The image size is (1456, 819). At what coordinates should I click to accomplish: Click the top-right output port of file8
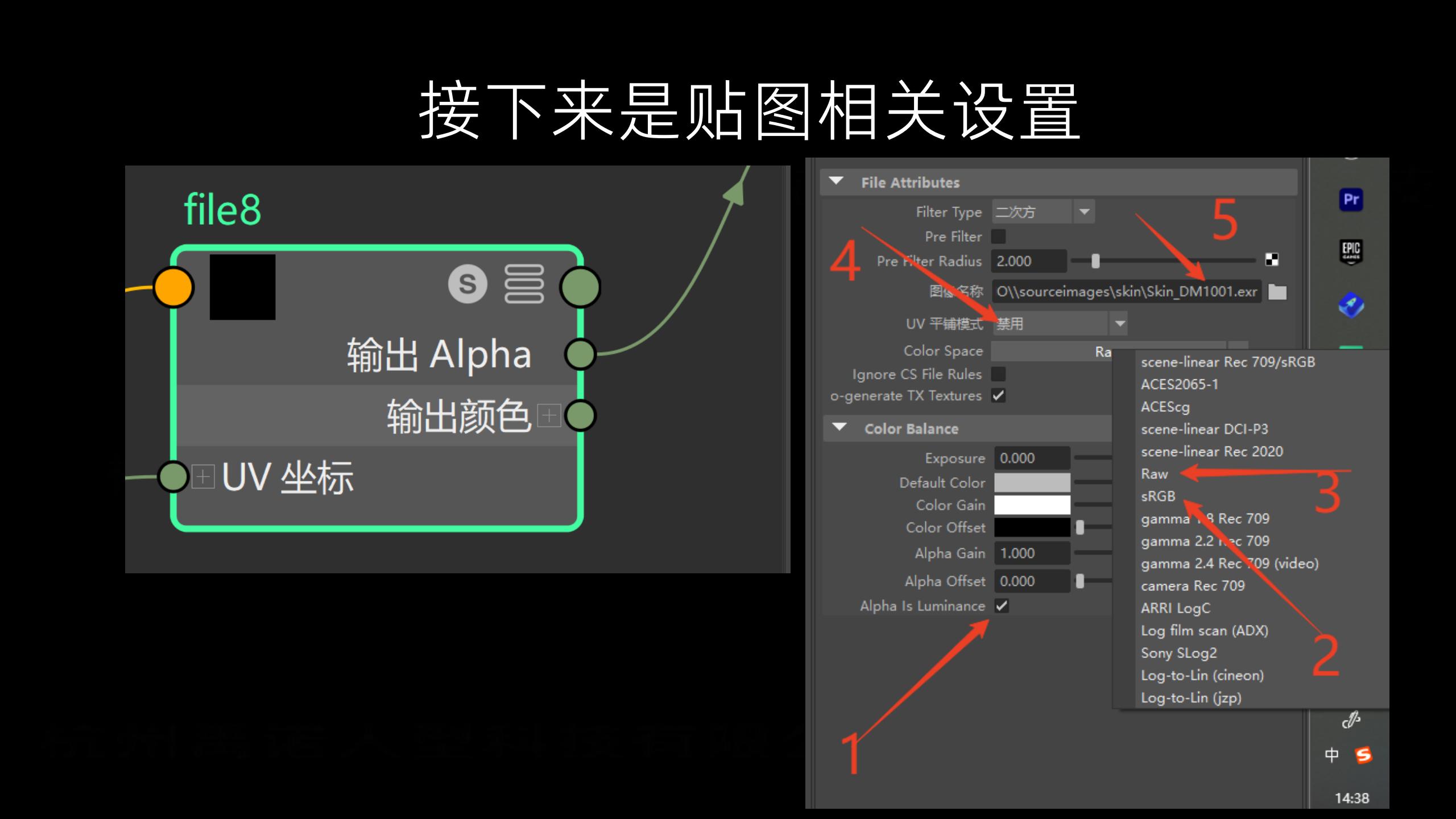click(x=580, y=287)
